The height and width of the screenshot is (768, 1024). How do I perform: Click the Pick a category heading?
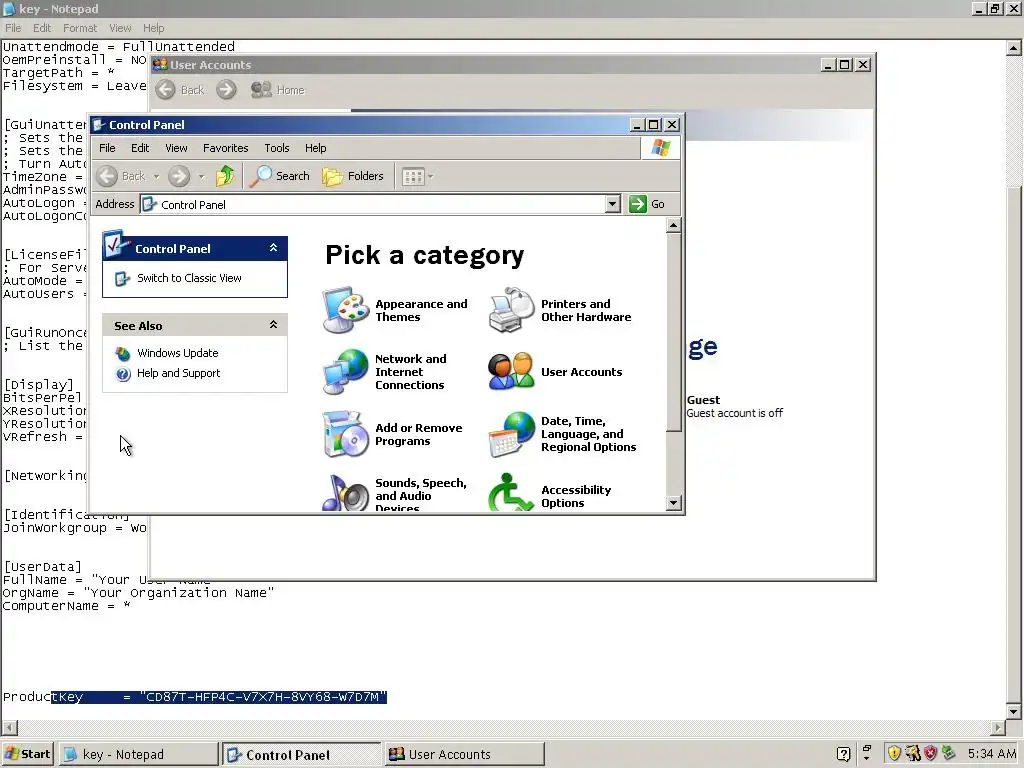tap(424, 255)
